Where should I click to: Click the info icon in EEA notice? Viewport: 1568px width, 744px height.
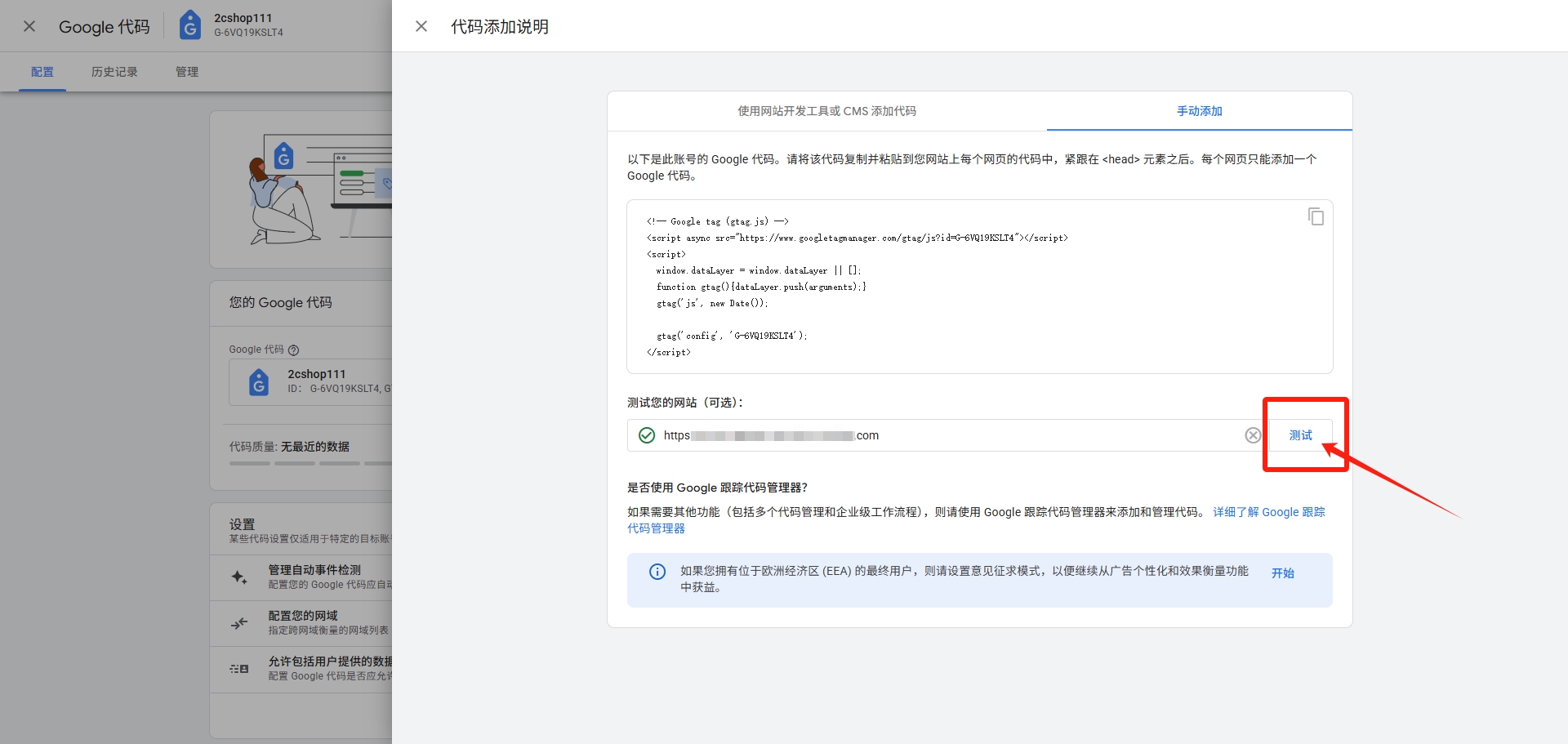pyautogui.click(x=657, y=572)
